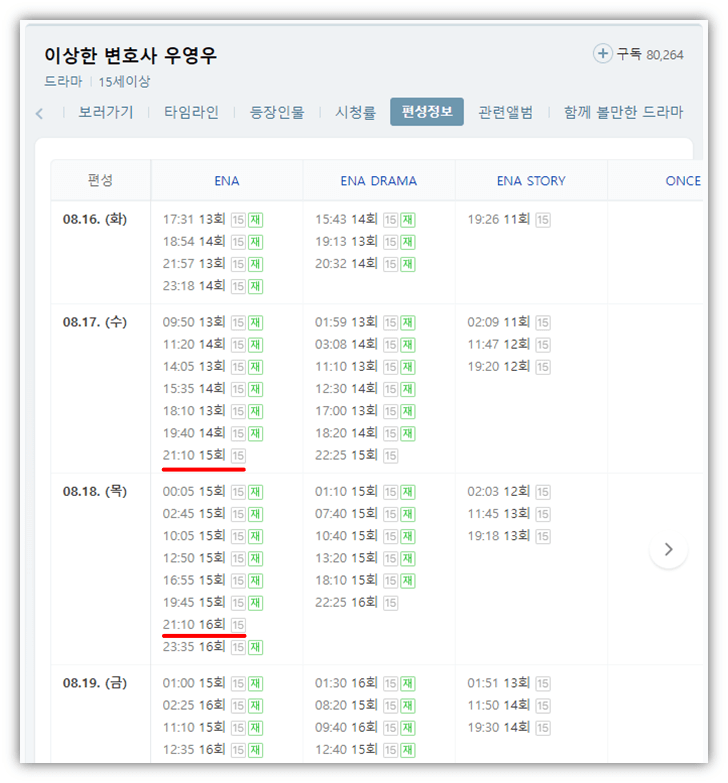Click the 재 badge beside 23:18 14회

point(256,286)
